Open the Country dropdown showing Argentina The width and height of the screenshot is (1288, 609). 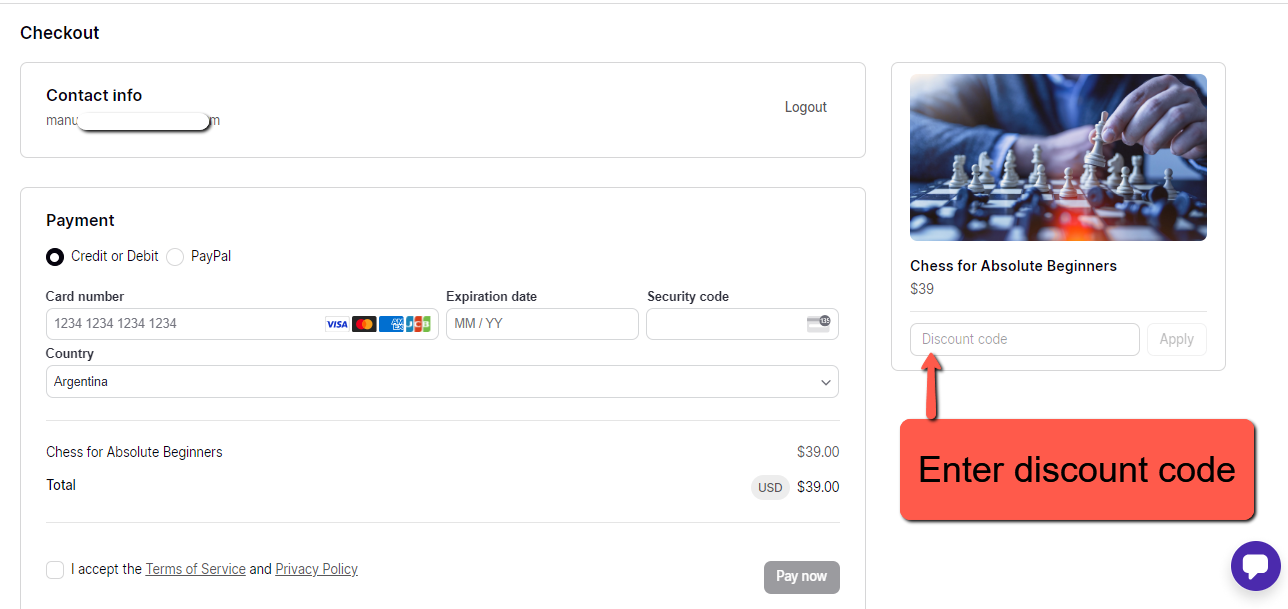click(x=442, y=382)
